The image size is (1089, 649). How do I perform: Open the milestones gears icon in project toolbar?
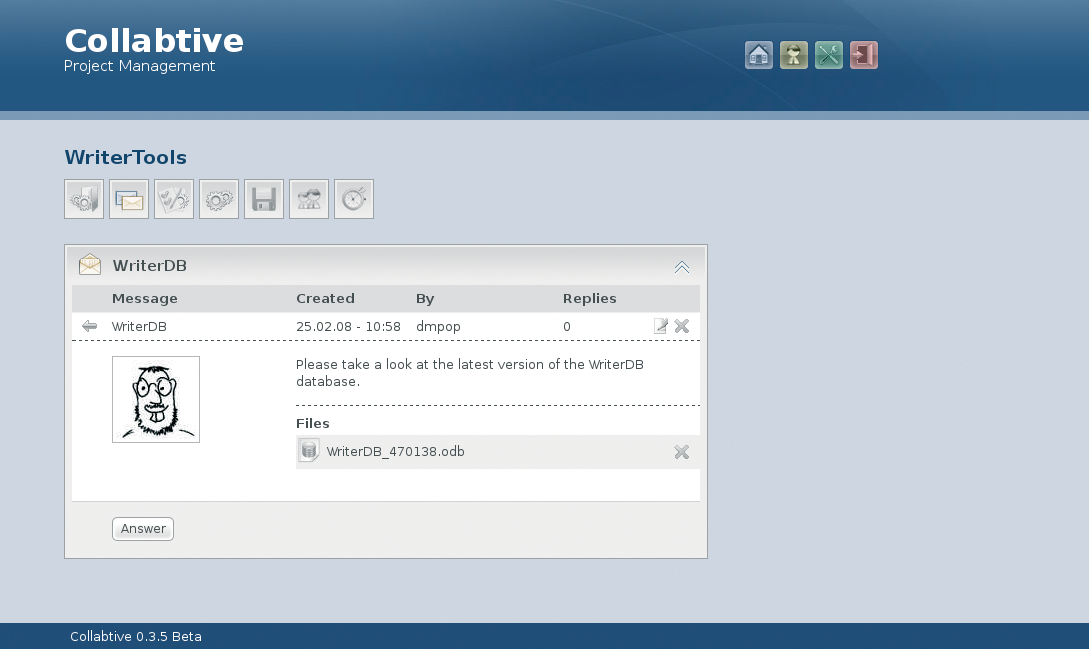pos(219,199)
